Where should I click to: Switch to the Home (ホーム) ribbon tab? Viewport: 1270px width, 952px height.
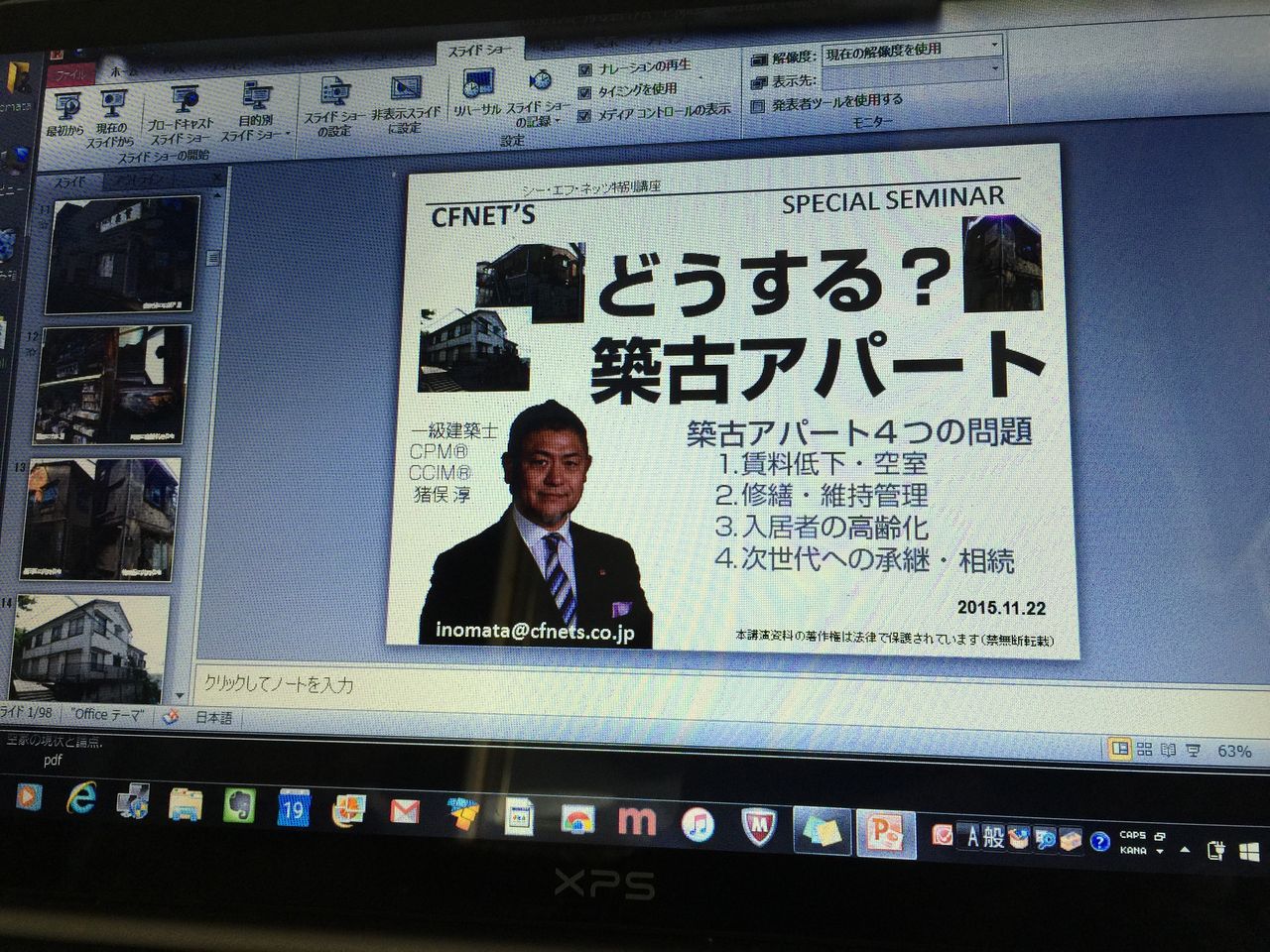tap(122, 72)
